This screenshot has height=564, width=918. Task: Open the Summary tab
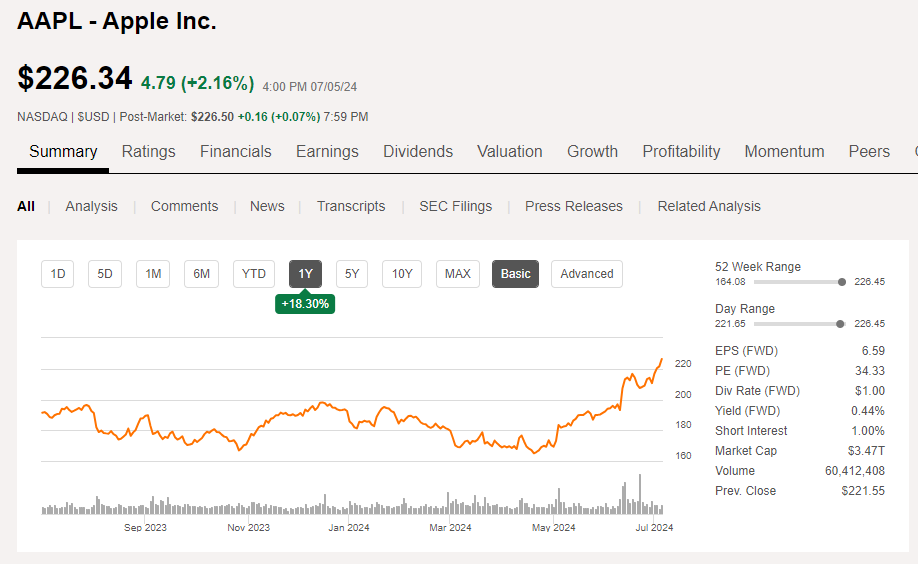63,152
